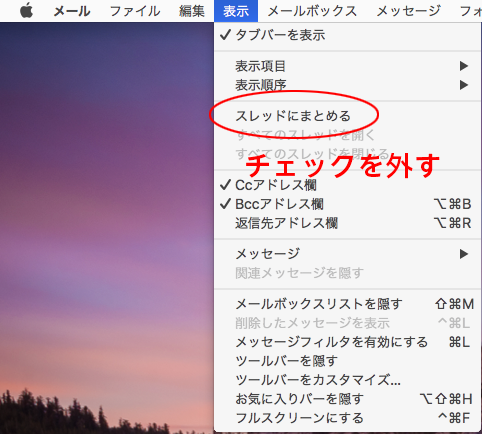Expand the メッセージ submenu arrow

point(464,254)
